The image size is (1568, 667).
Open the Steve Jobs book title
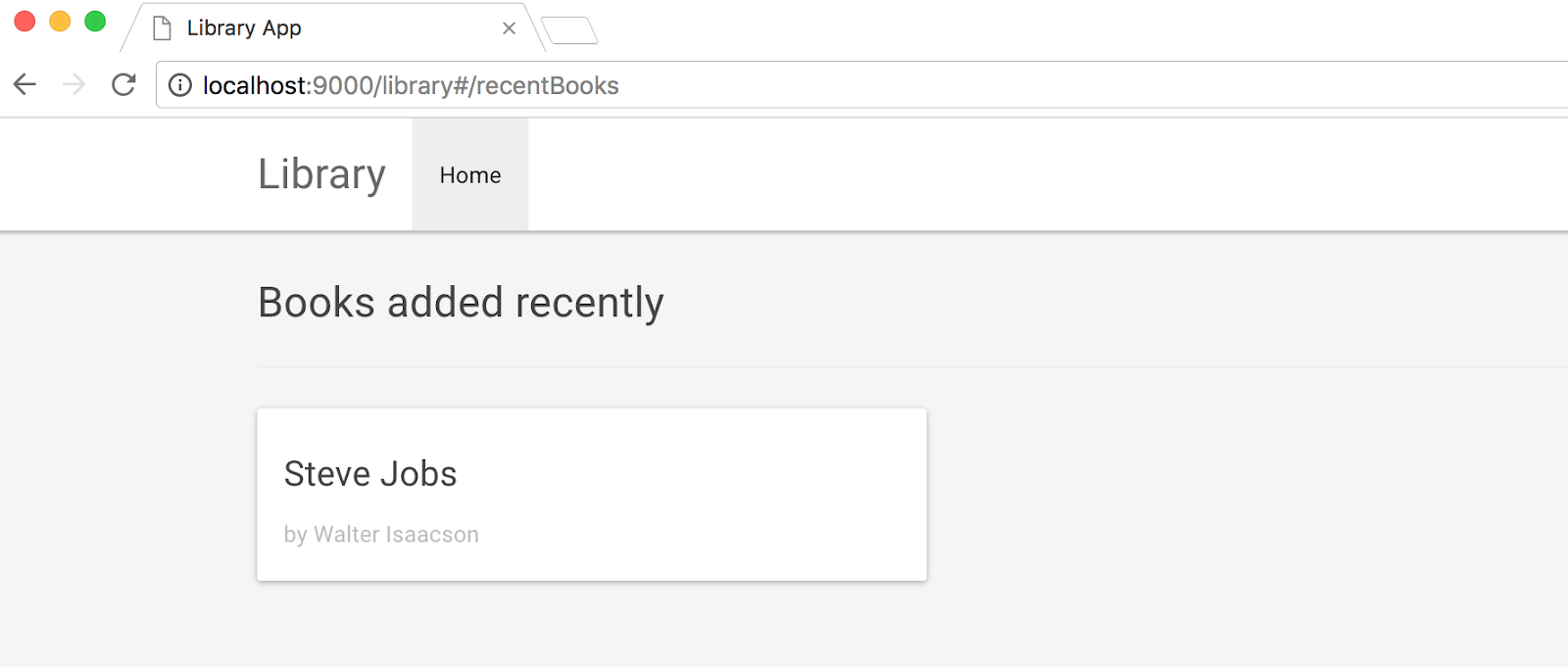pyautogui.click(x=370, y=474)
